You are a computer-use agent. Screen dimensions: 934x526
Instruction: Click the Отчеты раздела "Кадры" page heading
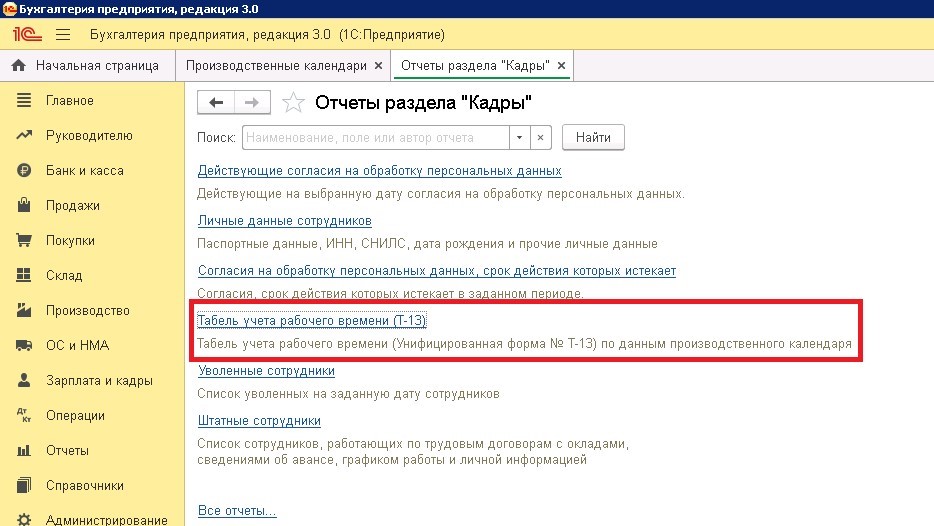click(423, 102)
